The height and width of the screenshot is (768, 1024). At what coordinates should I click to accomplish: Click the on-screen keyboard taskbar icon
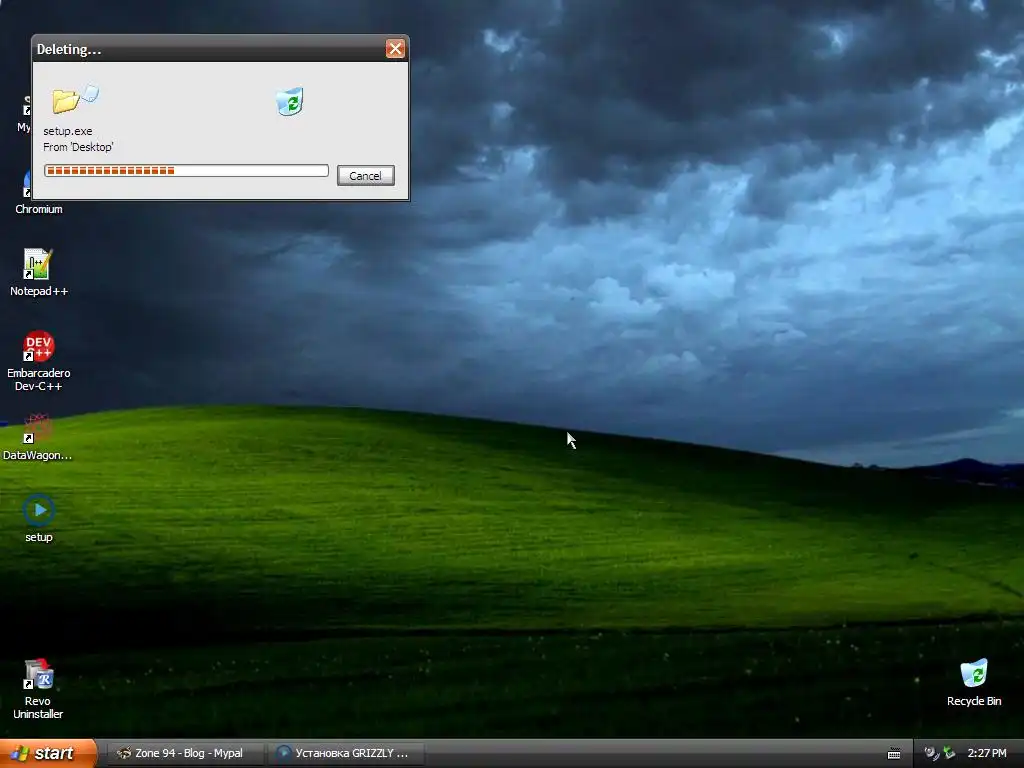click(894, 754)
